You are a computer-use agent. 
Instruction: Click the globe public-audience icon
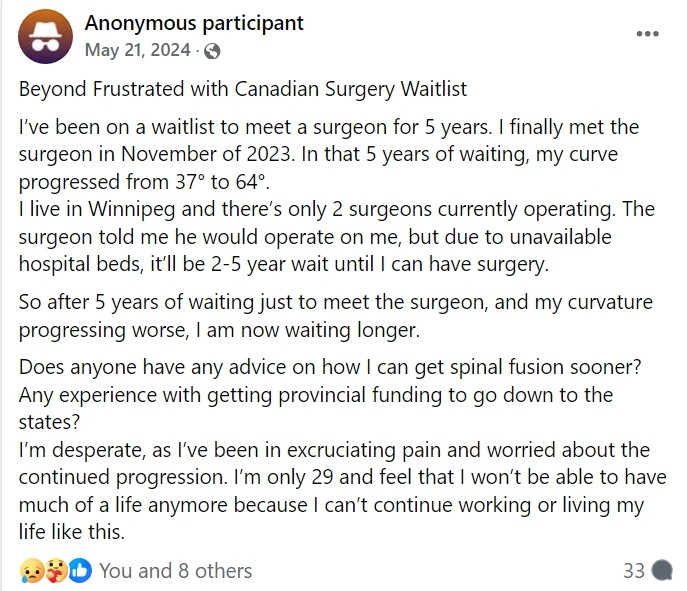(x=213, y=51)
